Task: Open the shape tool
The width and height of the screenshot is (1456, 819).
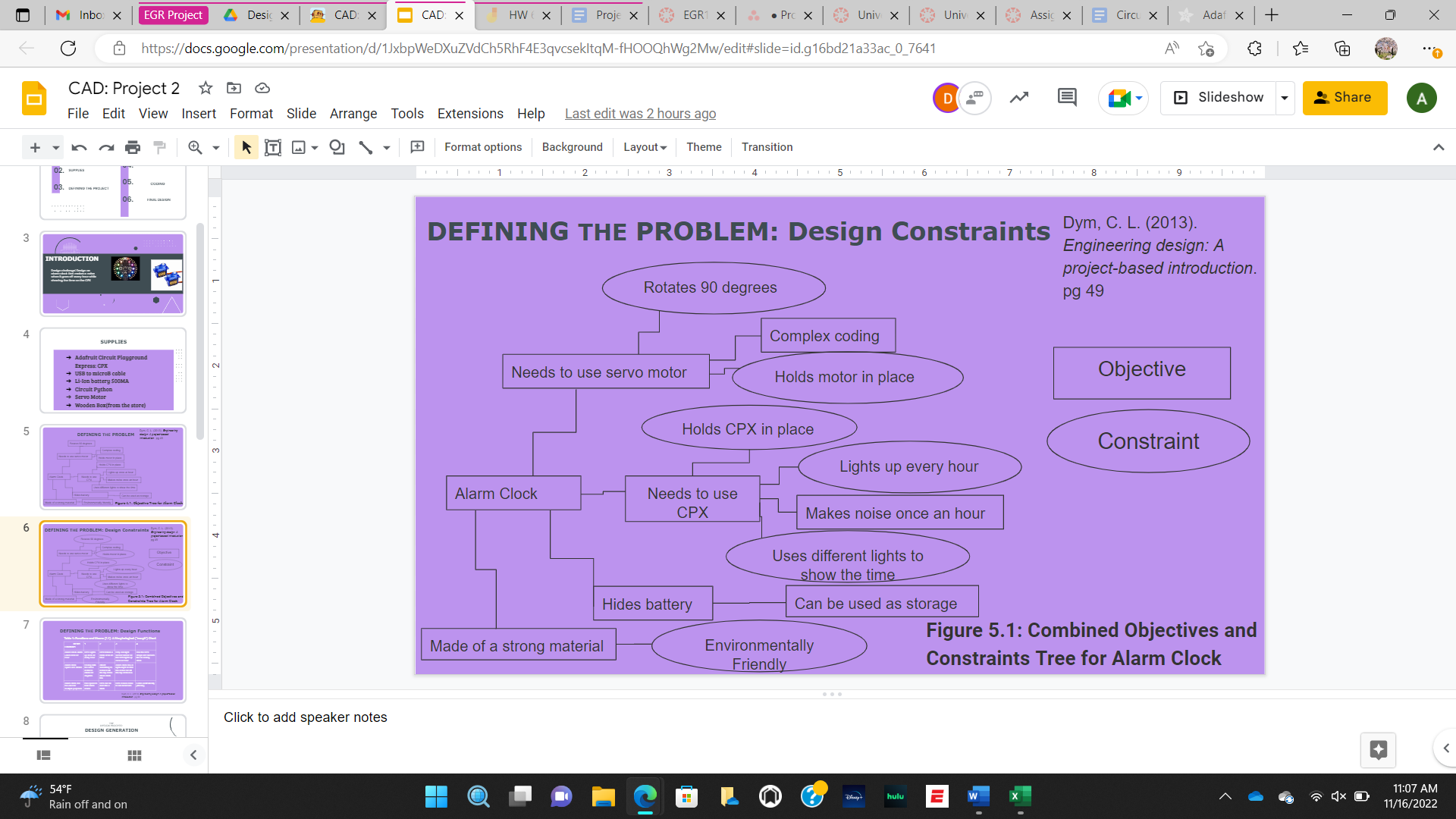Action: [x=337, y=147]
